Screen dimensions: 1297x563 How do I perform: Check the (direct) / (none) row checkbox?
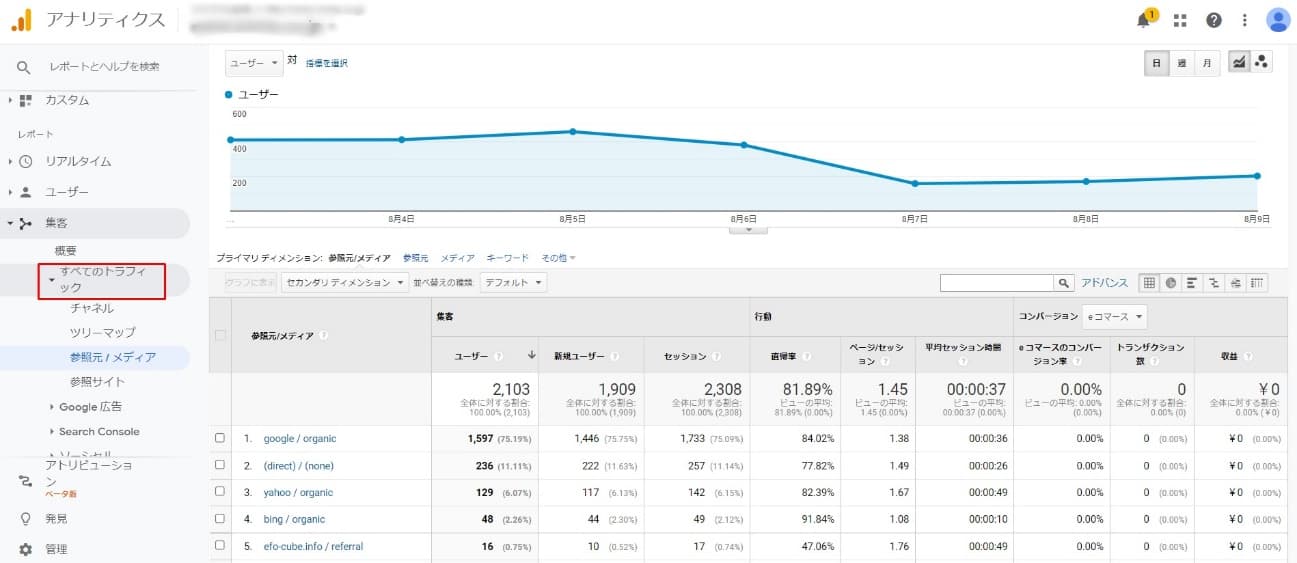click(220, 465)
